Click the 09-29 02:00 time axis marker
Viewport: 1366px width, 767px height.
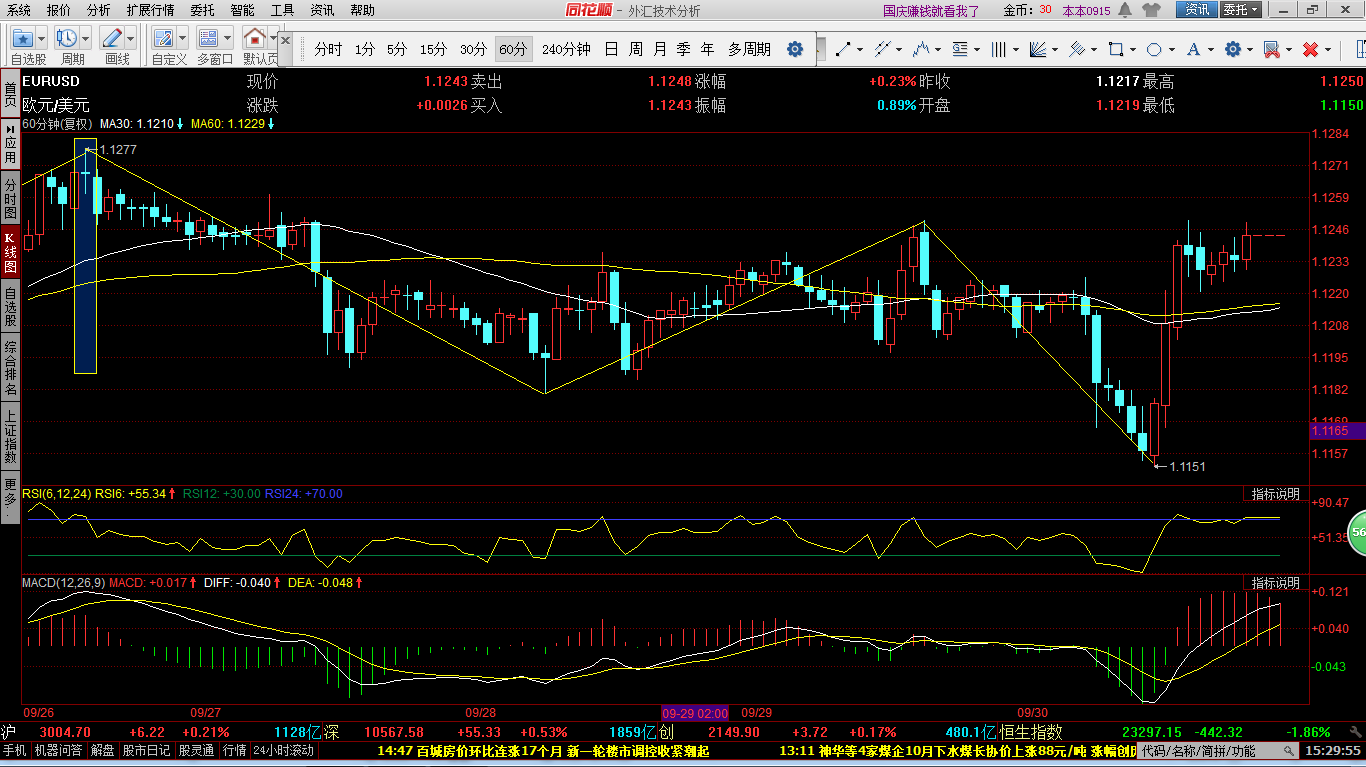tap(695, 713)
